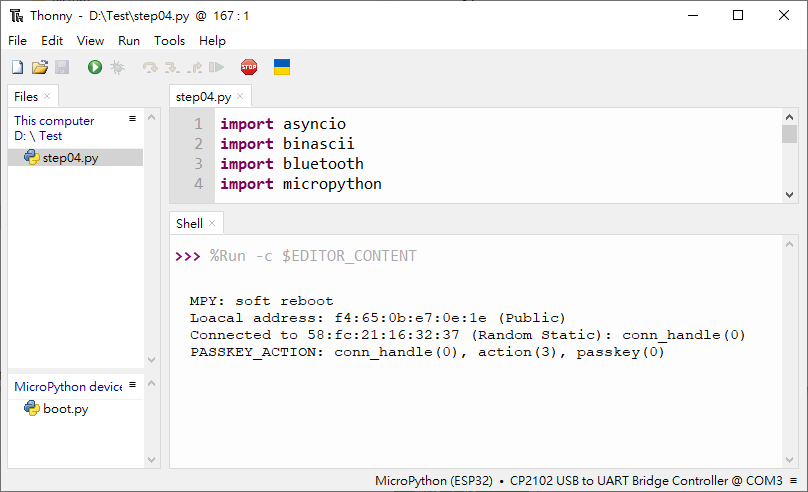Stop the backend with red STOP icon
Viewport: 808px width, 492px height.
tap(249, 67)
